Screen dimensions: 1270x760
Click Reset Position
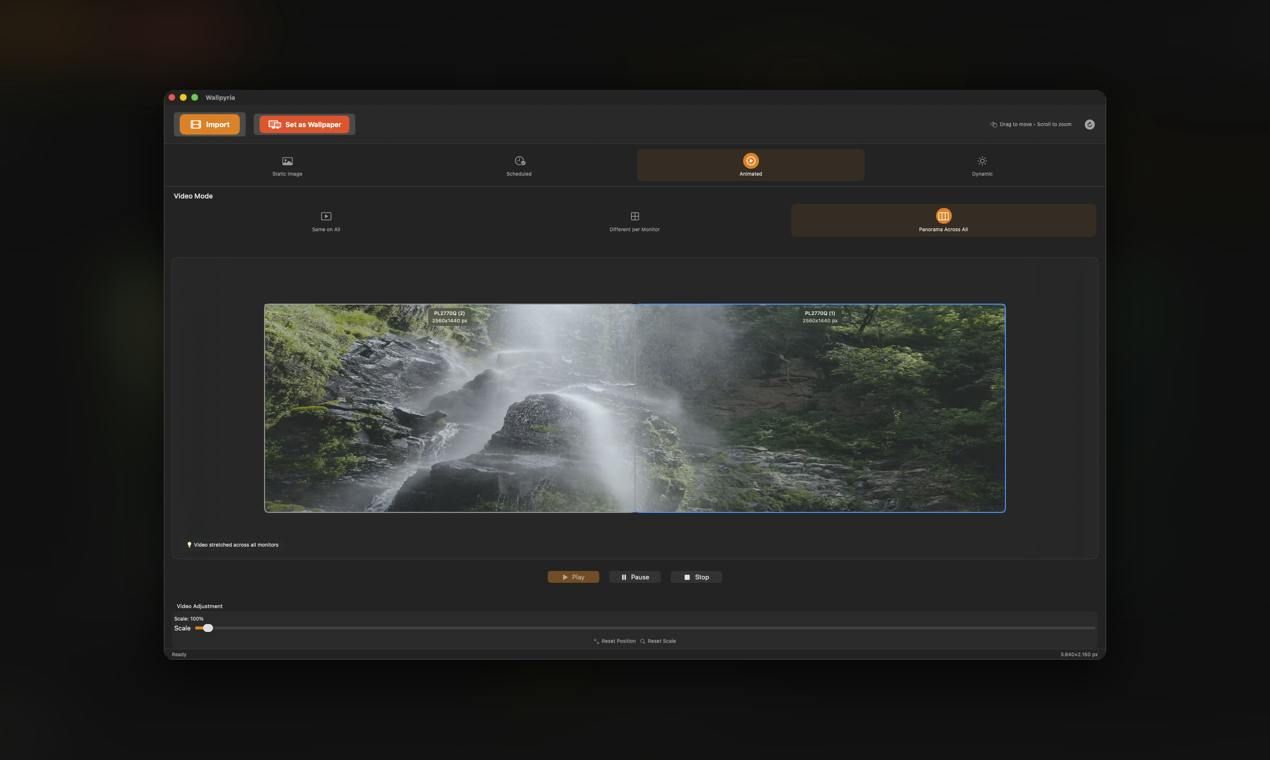coord(614,641)
